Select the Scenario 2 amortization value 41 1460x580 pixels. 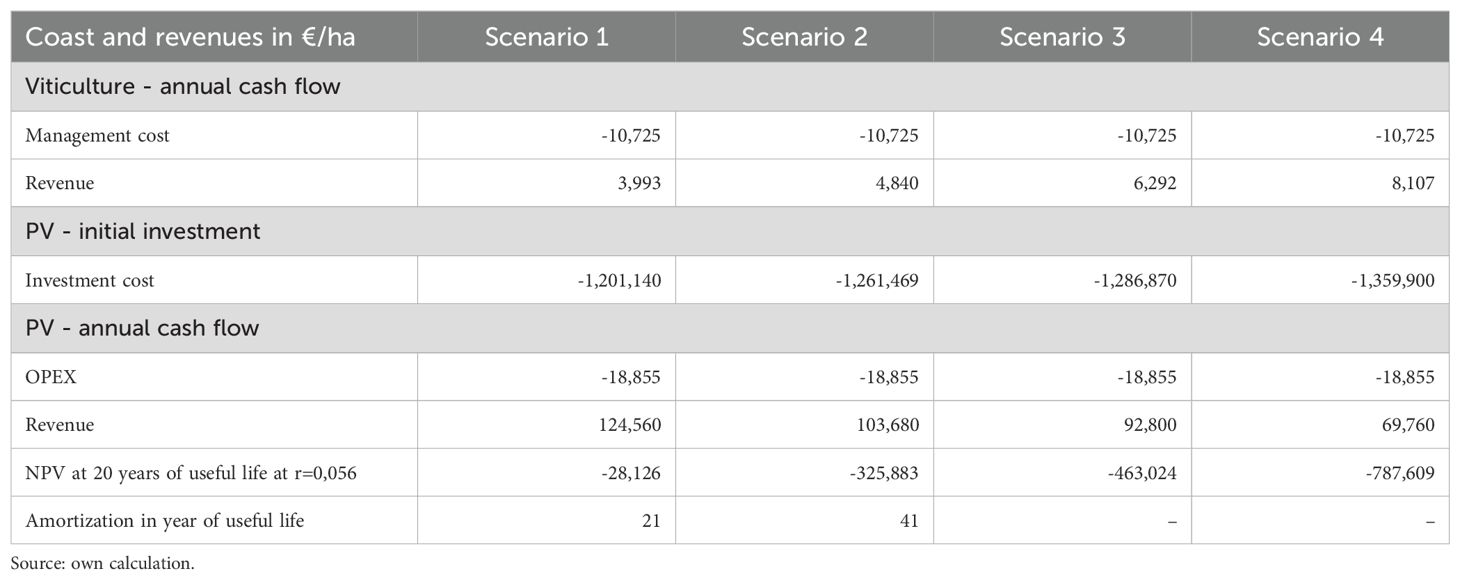coord(908,521)
